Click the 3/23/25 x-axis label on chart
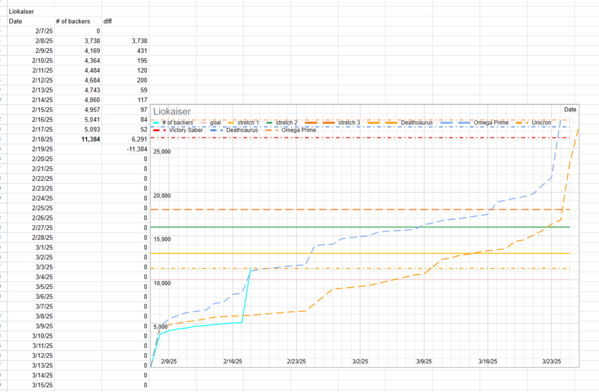The image size is (599, 392). tap(552, 361)
